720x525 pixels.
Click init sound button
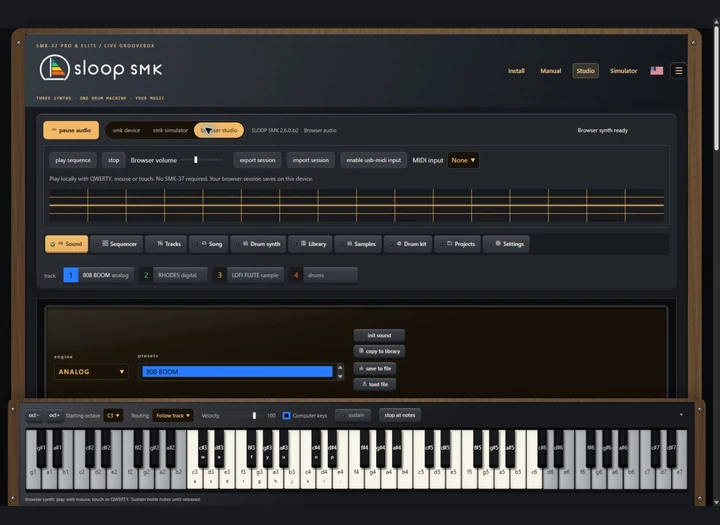point(379,335)
